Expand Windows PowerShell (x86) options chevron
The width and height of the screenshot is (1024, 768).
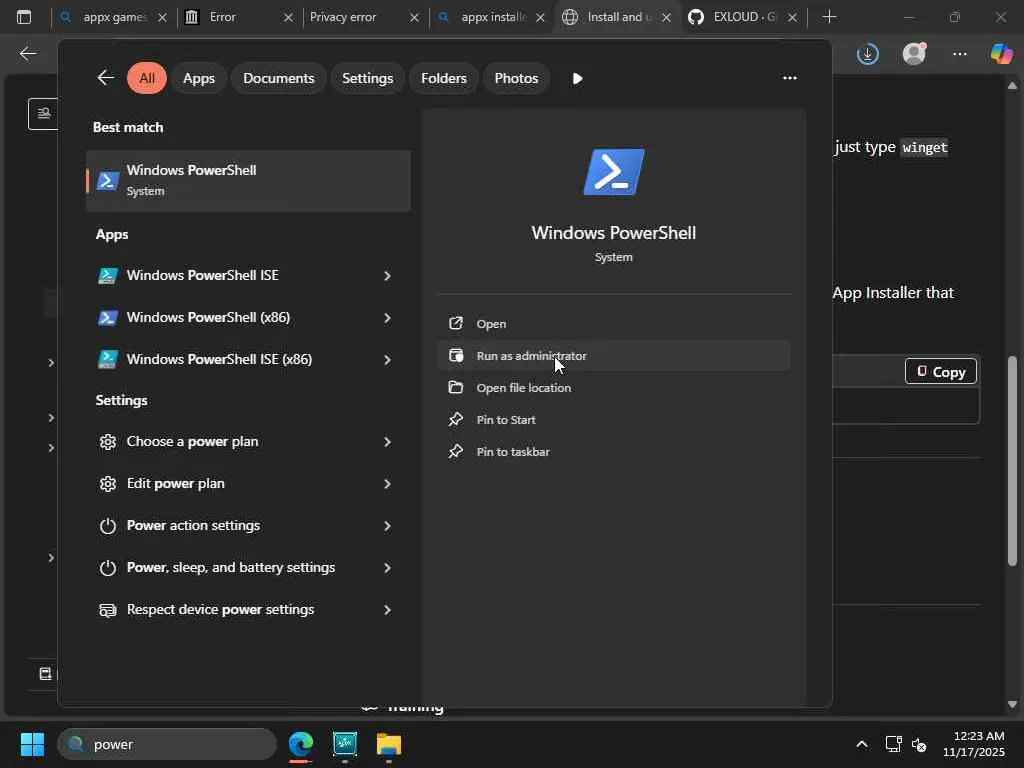point(387,317)
